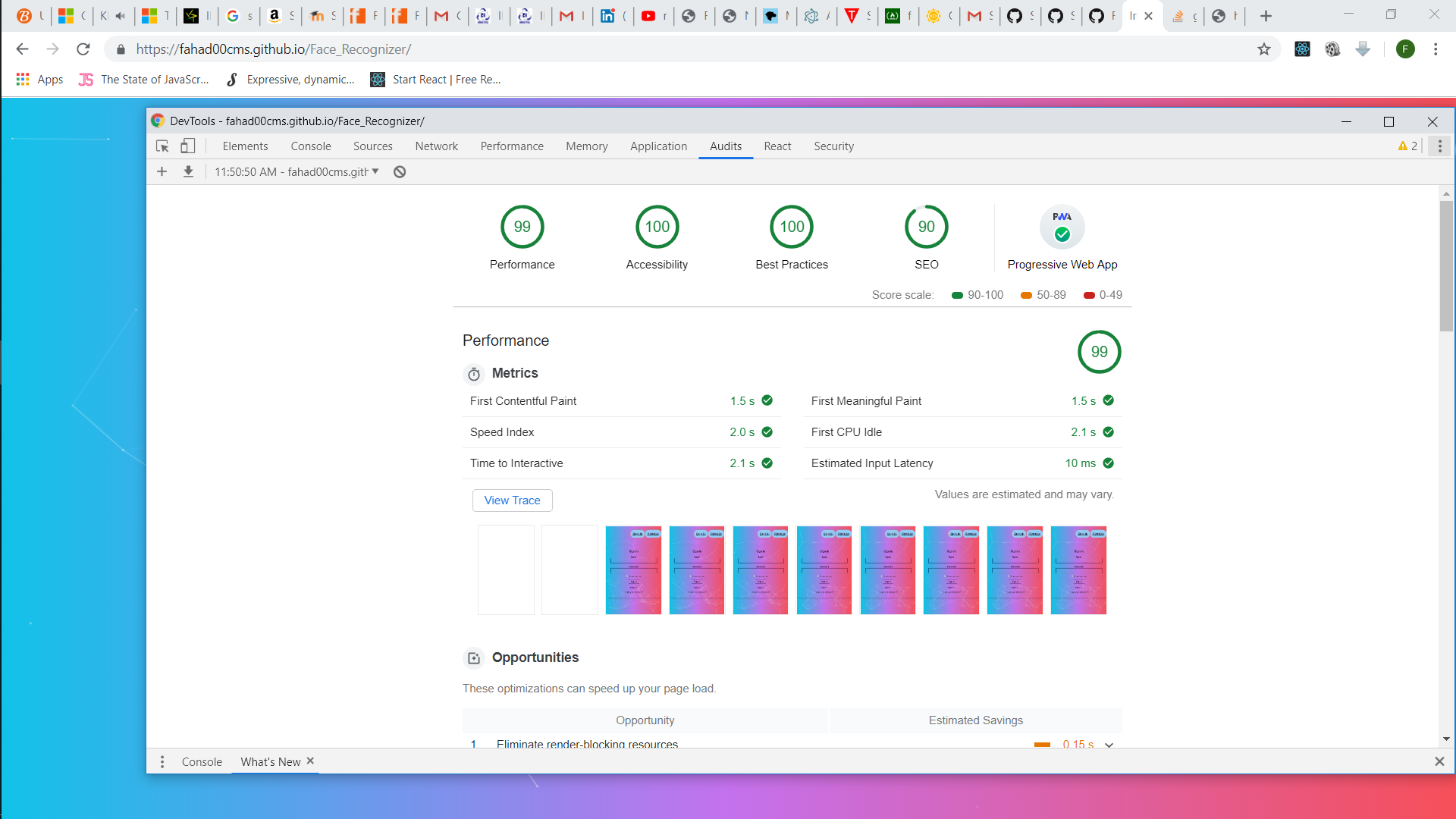The image size is (1456, 819).
Task: Select the last filmstrip screenshot thumbnail
Action: [x=1078, y=570]
